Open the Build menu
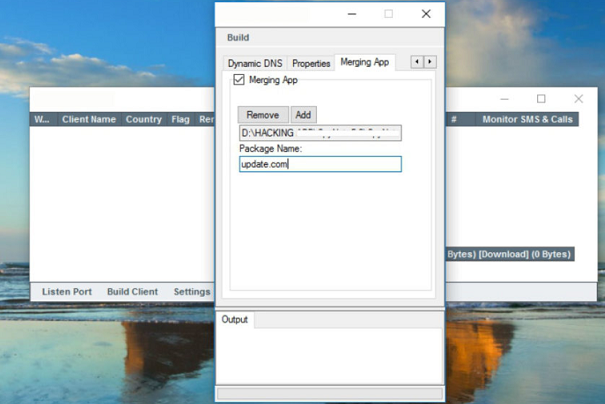Screen dimensions: 605x404 (238, 37)
